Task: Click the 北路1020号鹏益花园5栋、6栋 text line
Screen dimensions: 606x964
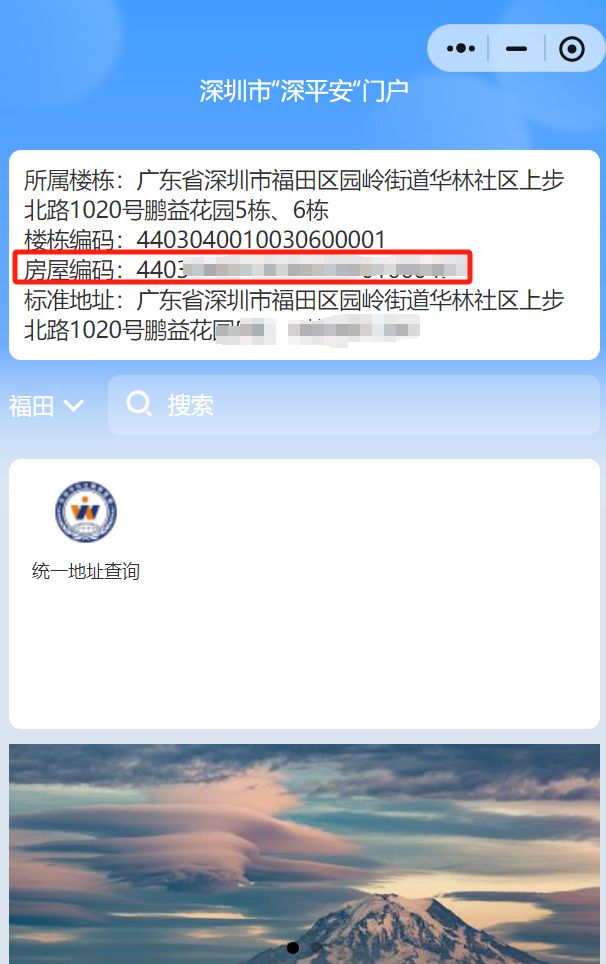Action: (176, 210)
